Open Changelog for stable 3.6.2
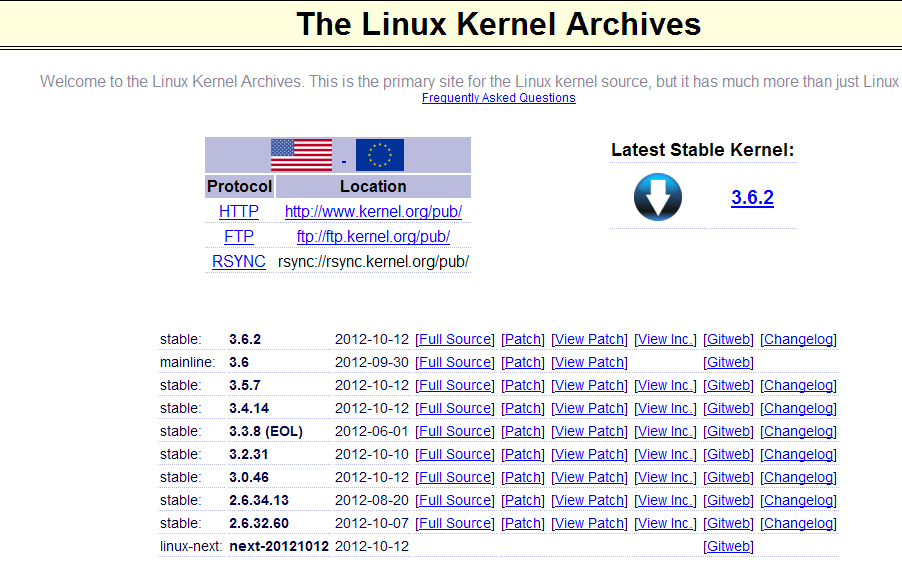The image size is (902, 574). pos(798,339)
